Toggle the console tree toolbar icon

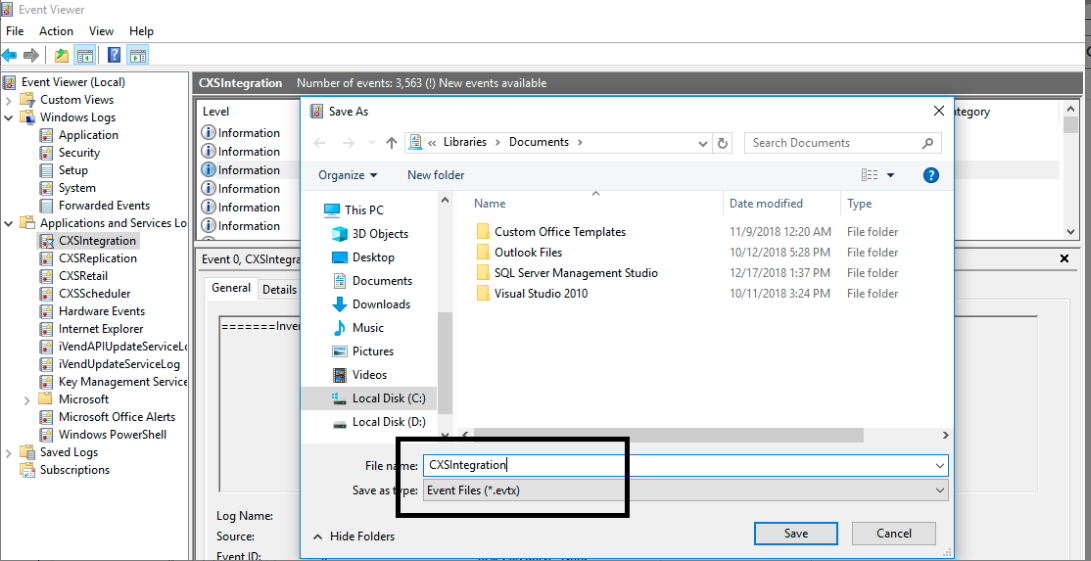pos(85,55)
